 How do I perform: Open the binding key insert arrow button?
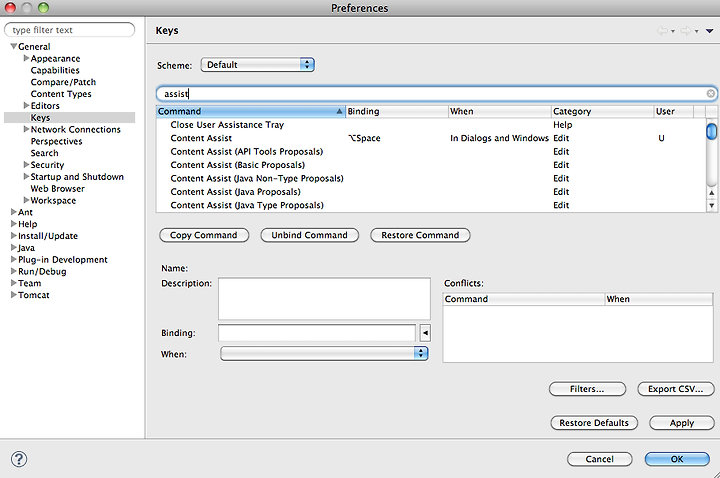[x=425, y=333]
